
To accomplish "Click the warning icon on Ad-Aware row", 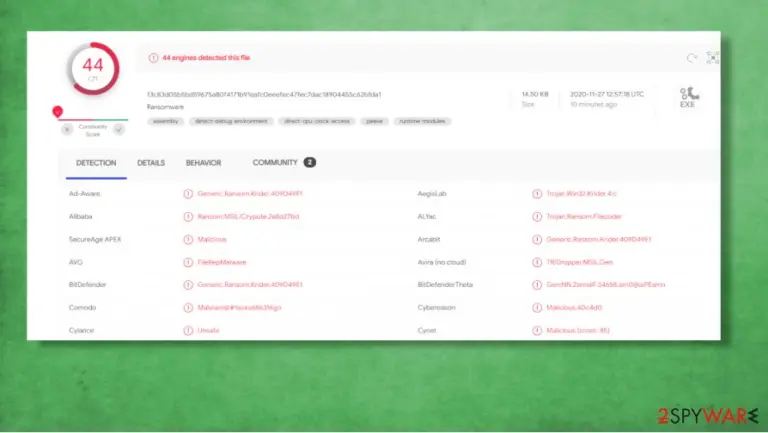I will tap(188, 194).
